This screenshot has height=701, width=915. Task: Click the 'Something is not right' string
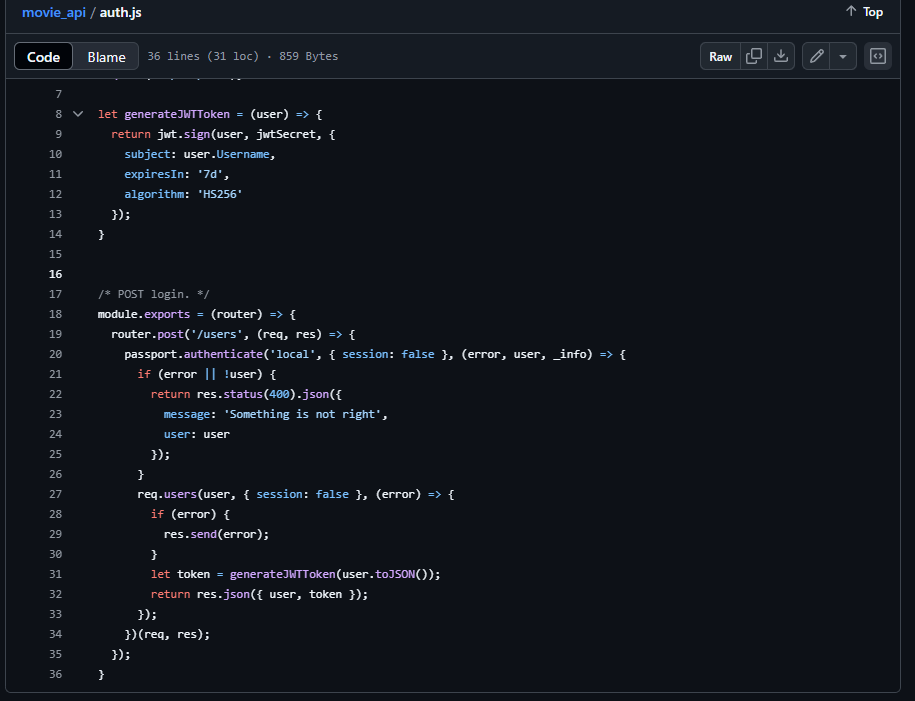pyautogui.click(x=302, y=414)
